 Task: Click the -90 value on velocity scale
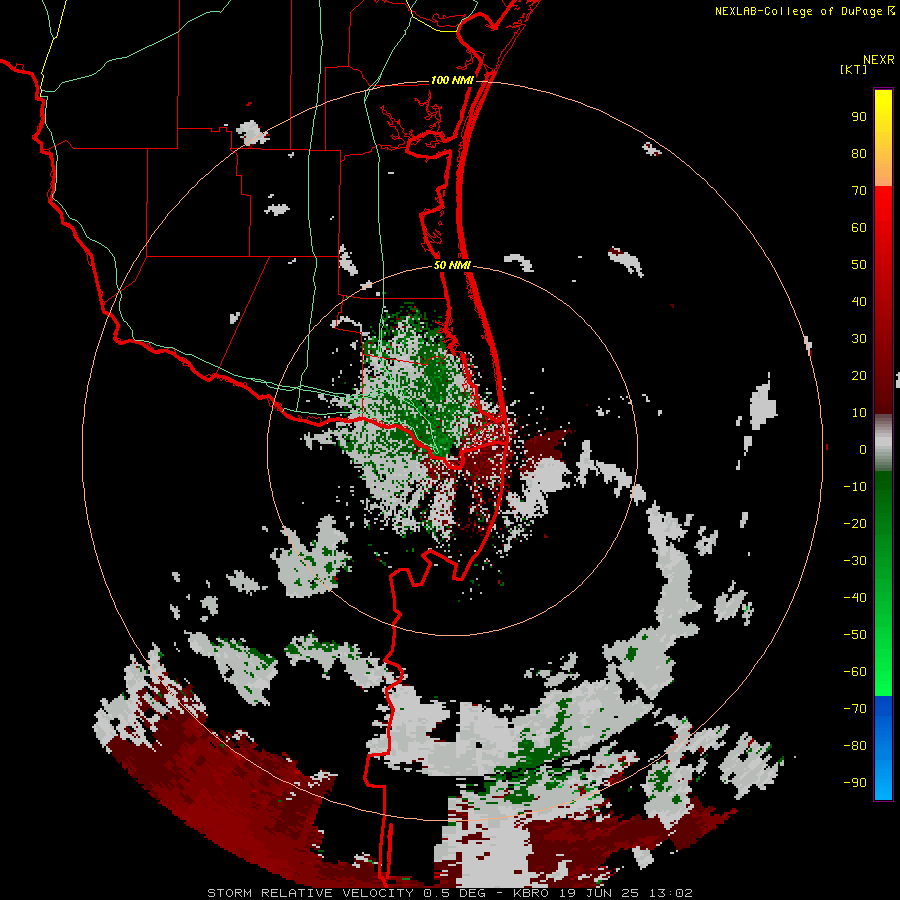click(855, 783)
